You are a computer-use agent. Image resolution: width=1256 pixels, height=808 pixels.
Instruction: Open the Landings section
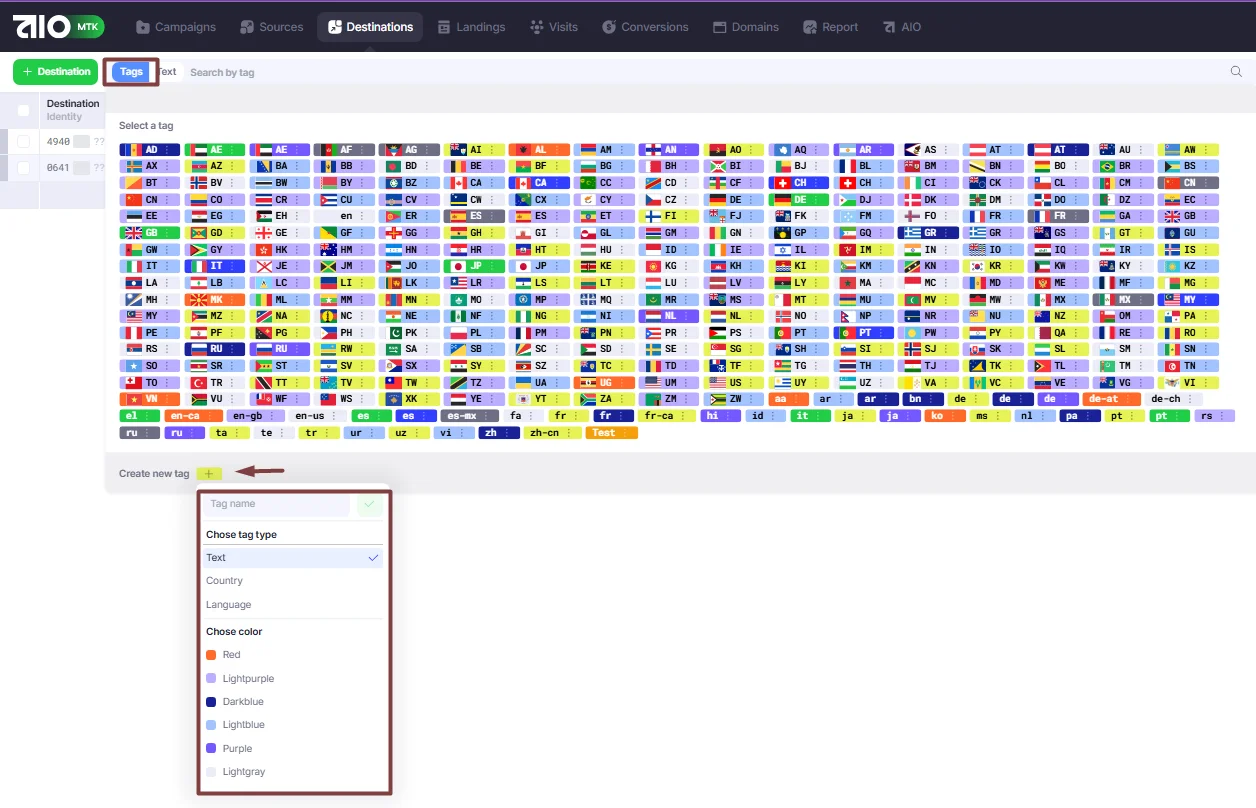coord(471,27)
